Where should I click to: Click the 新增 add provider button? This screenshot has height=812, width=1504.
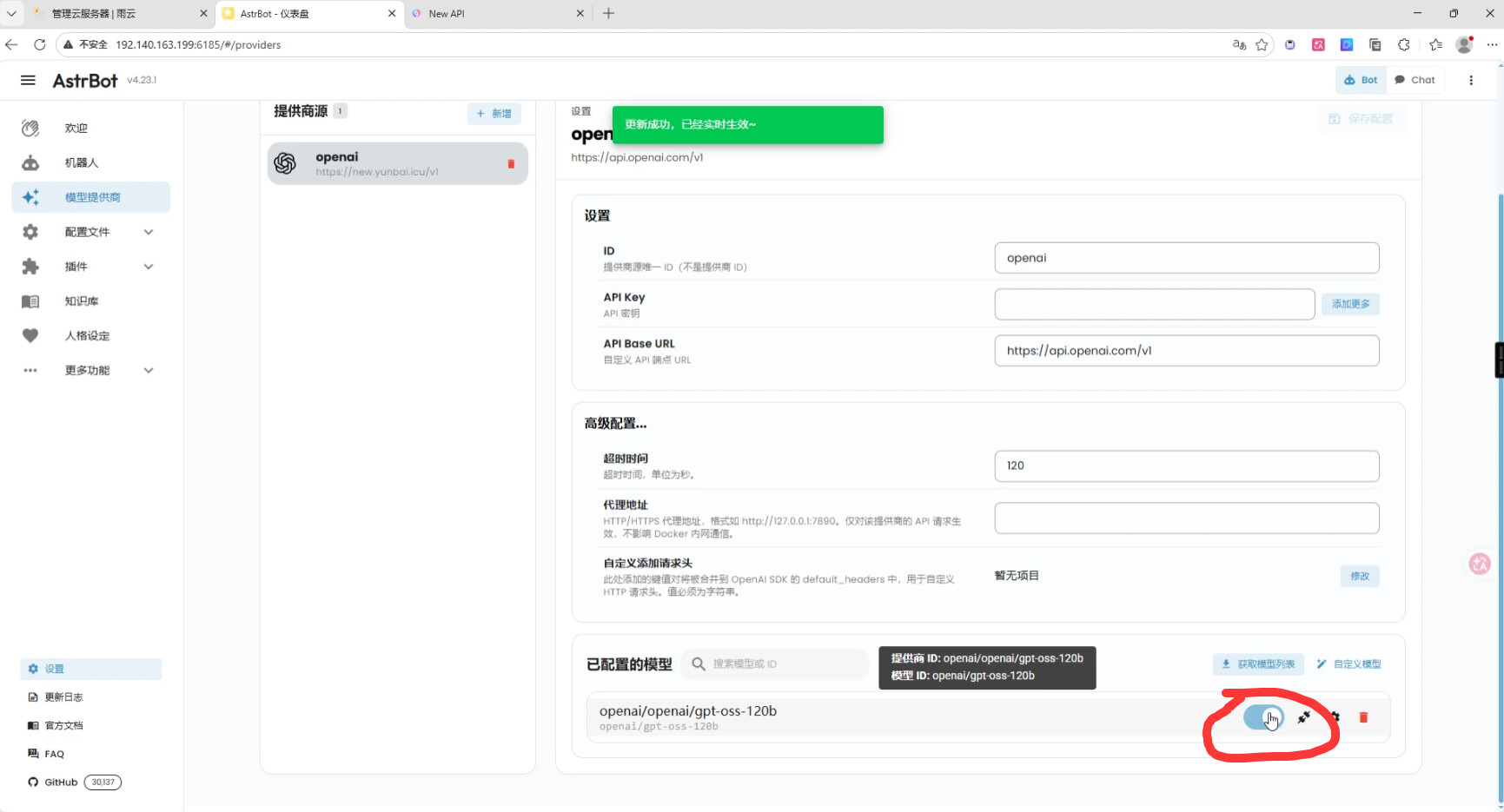494,114
